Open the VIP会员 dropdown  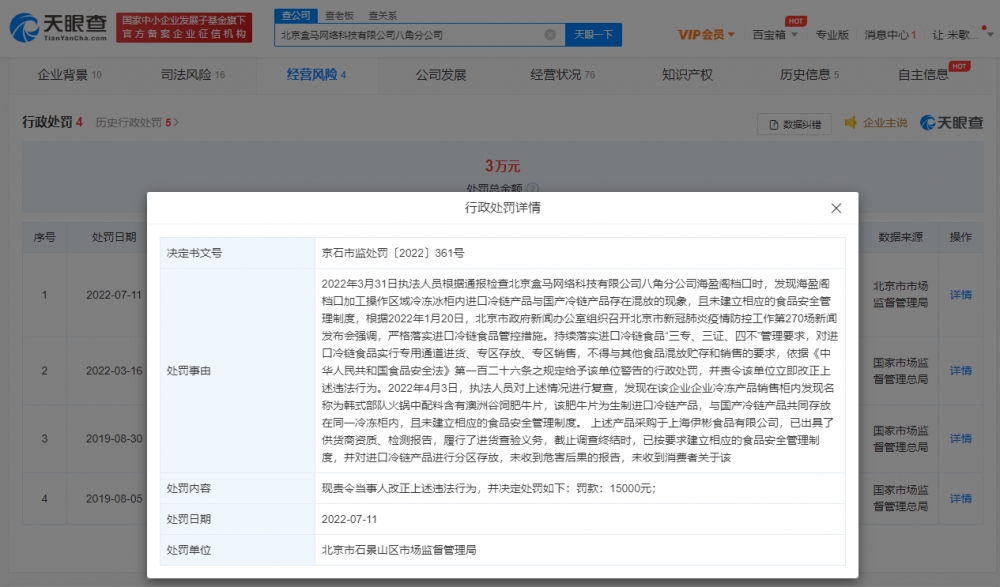click(707, 35)
